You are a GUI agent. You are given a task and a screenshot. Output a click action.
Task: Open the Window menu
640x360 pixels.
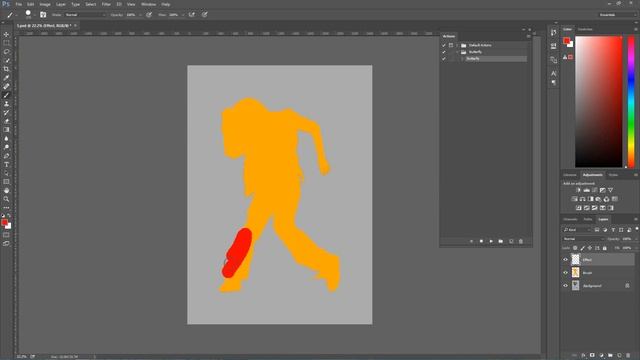[x=148, y=4]
